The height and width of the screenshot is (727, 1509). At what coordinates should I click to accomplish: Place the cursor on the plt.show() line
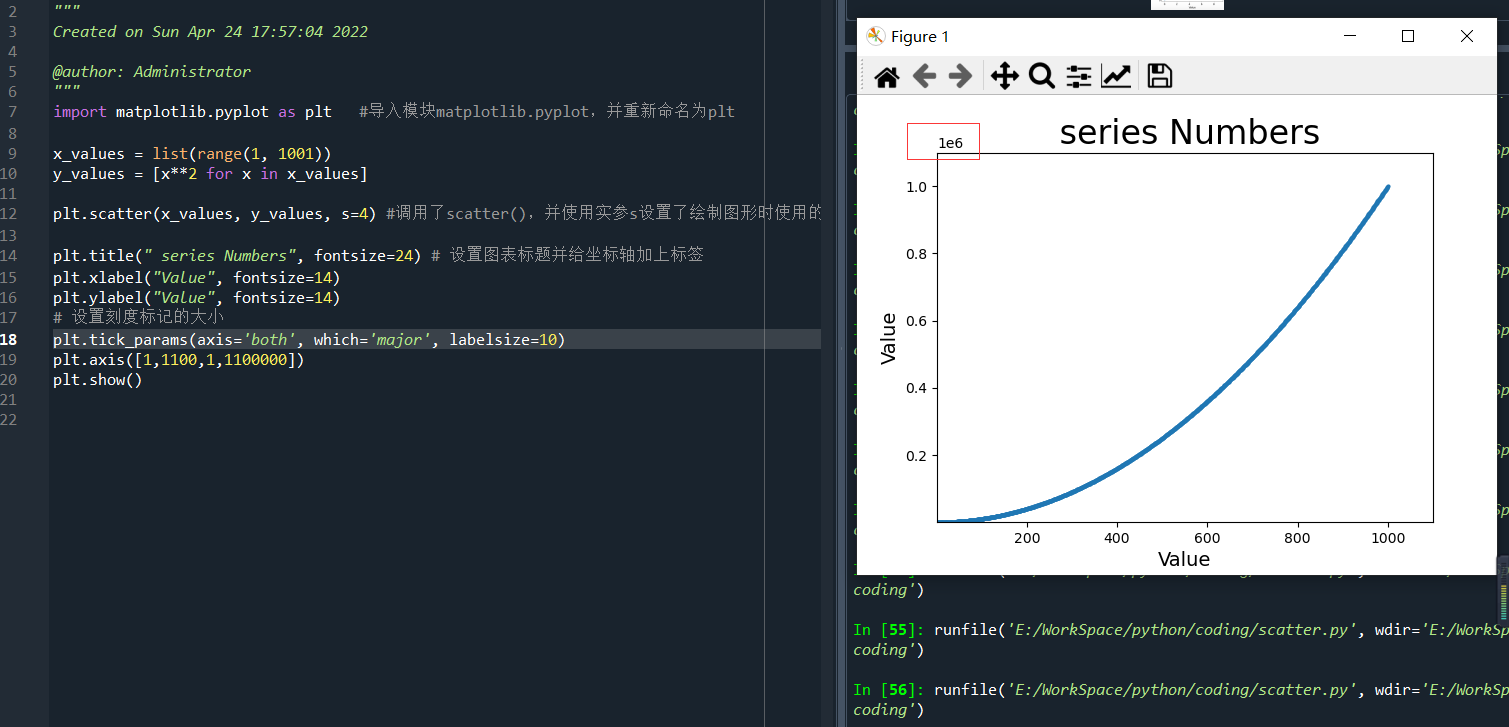[96, 379]
